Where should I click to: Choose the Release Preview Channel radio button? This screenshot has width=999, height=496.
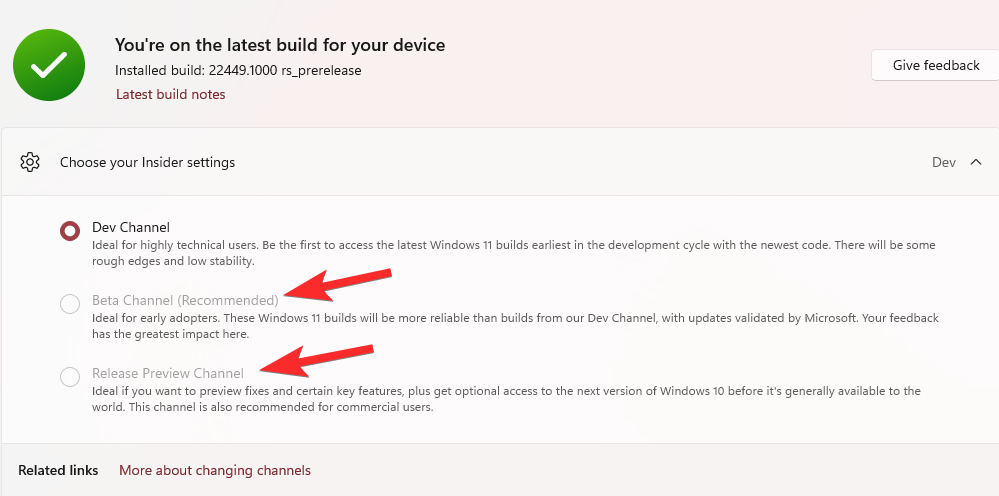click(70, 377)
